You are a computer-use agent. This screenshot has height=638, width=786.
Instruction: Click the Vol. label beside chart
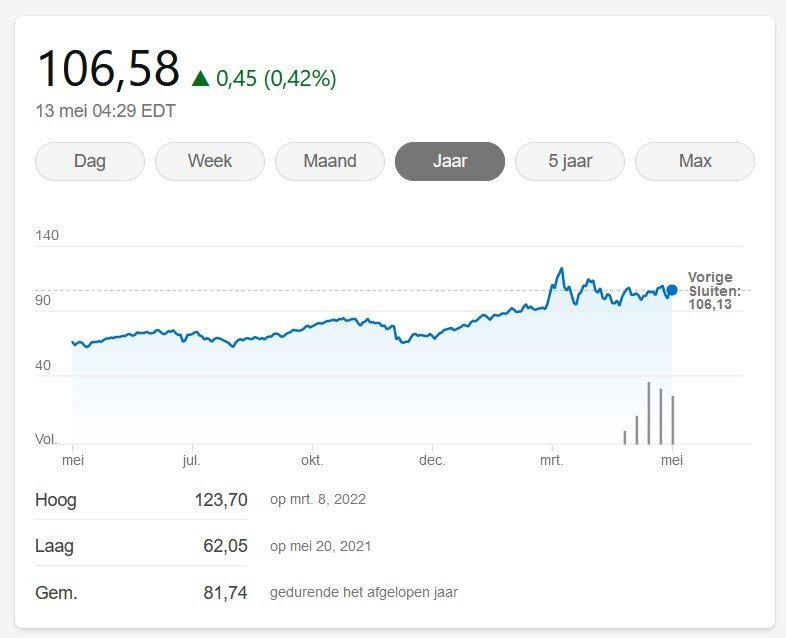pos(47,439)
